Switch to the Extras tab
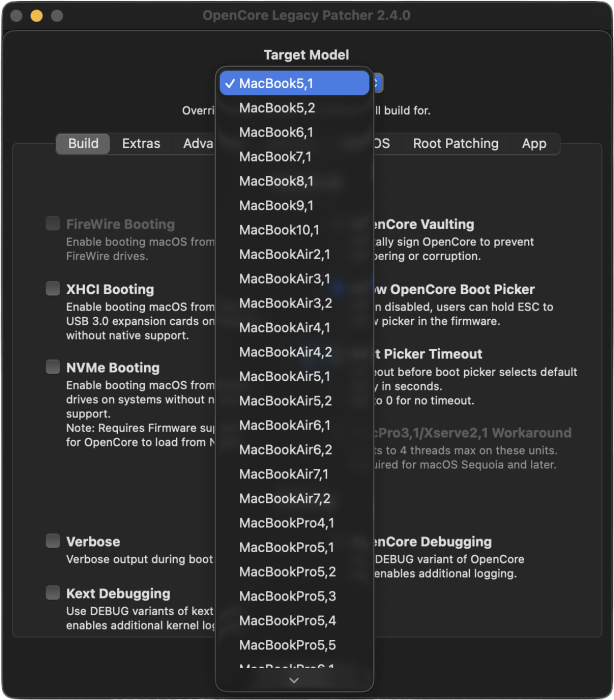 pos(141,144)
